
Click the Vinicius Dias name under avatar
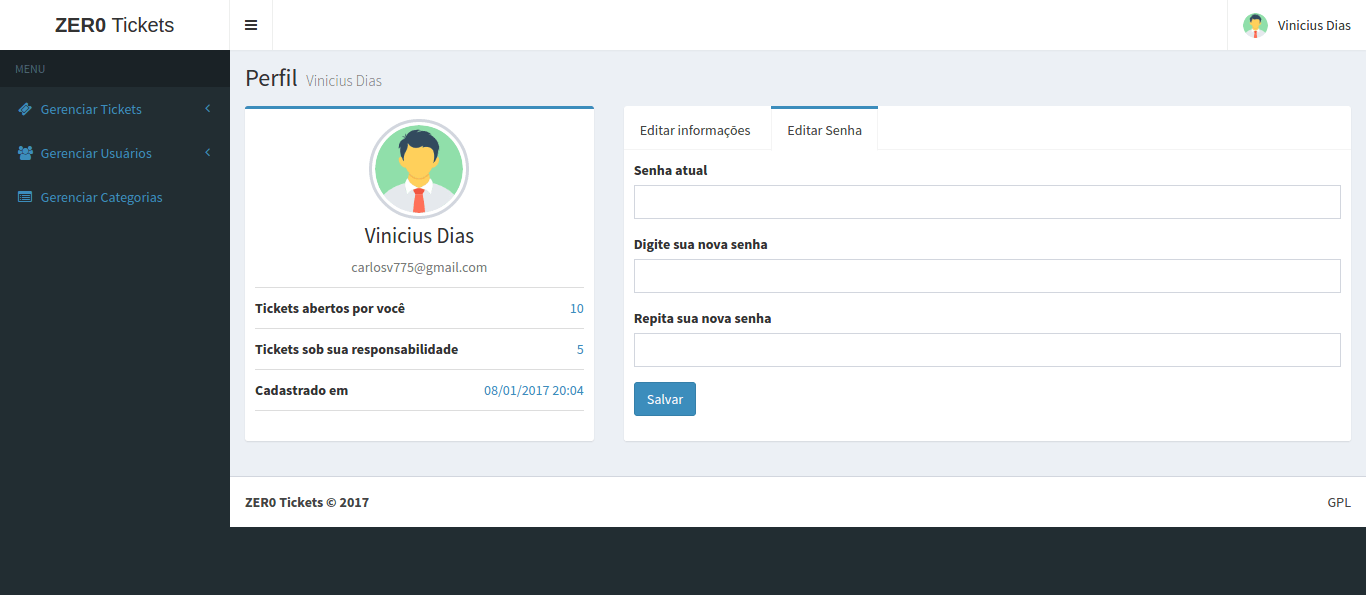[x=419, y=236]
